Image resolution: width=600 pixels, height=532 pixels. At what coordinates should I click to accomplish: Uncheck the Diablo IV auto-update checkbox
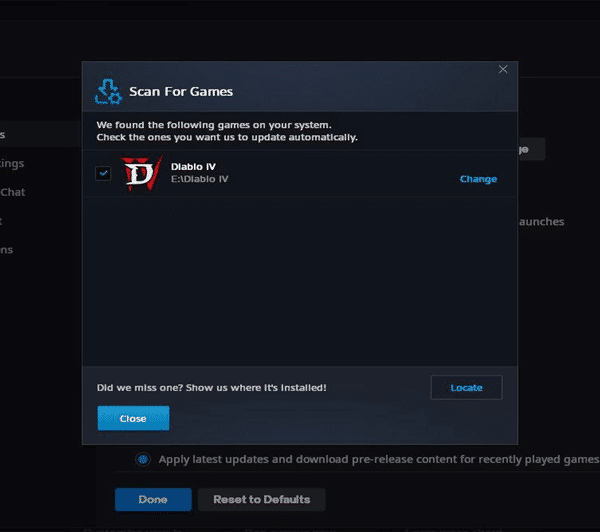pyautogui.click(x=103, y=173)
